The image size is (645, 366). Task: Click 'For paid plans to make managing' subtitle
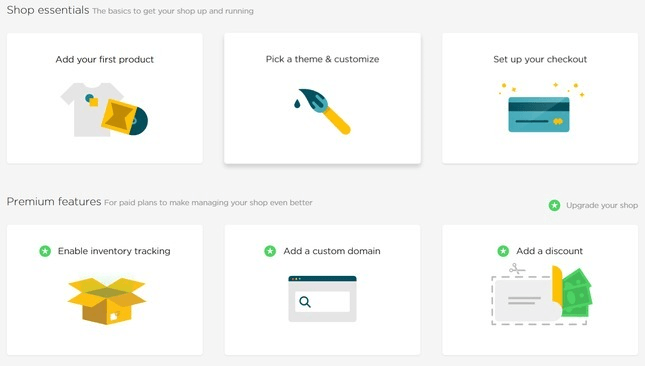pyautogui.click(x=208, y=203)
